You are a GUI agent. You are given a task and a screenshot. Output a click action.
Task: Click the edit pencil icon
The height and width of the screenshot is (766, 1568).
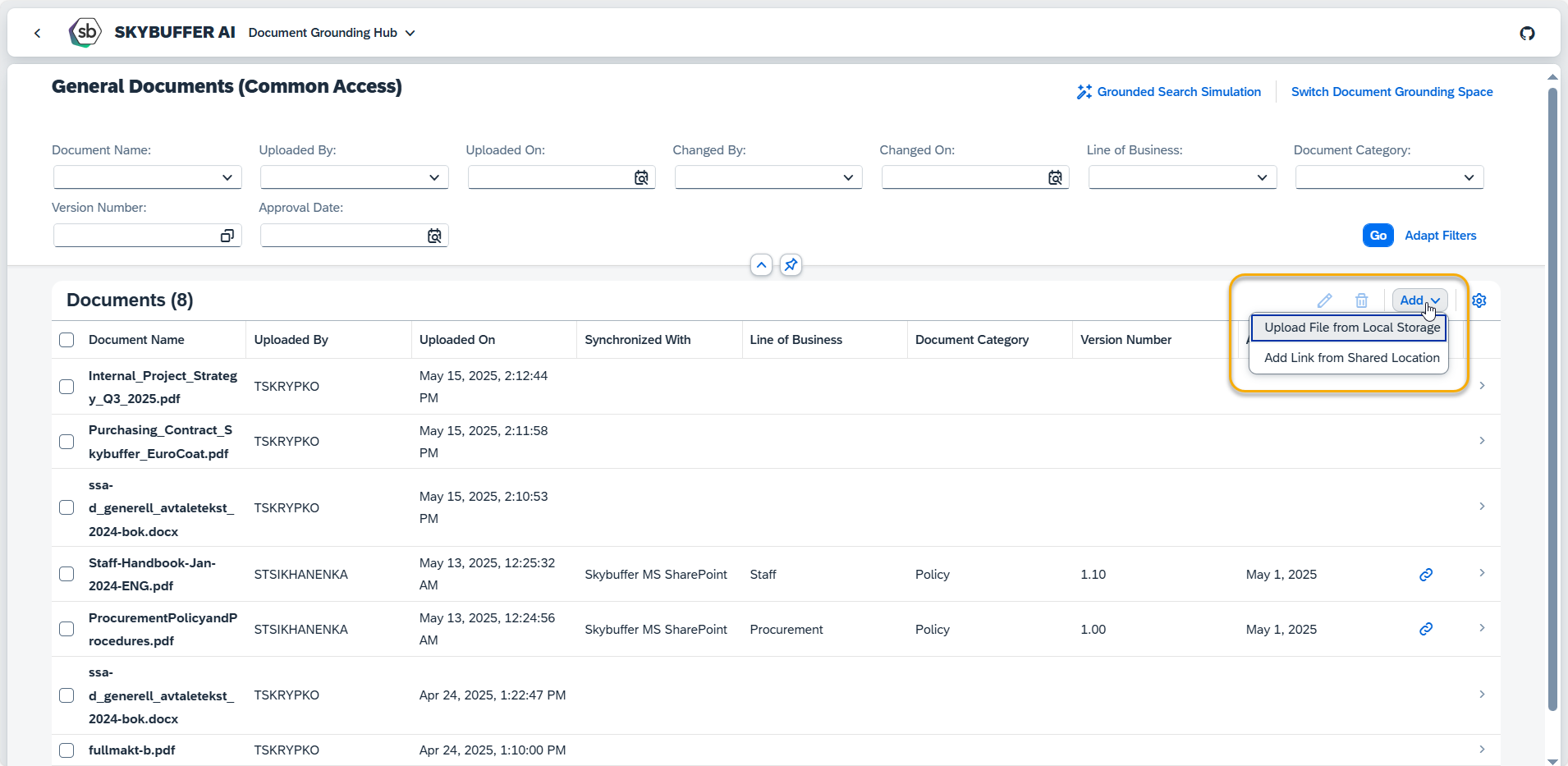(x=1324, y=300)
